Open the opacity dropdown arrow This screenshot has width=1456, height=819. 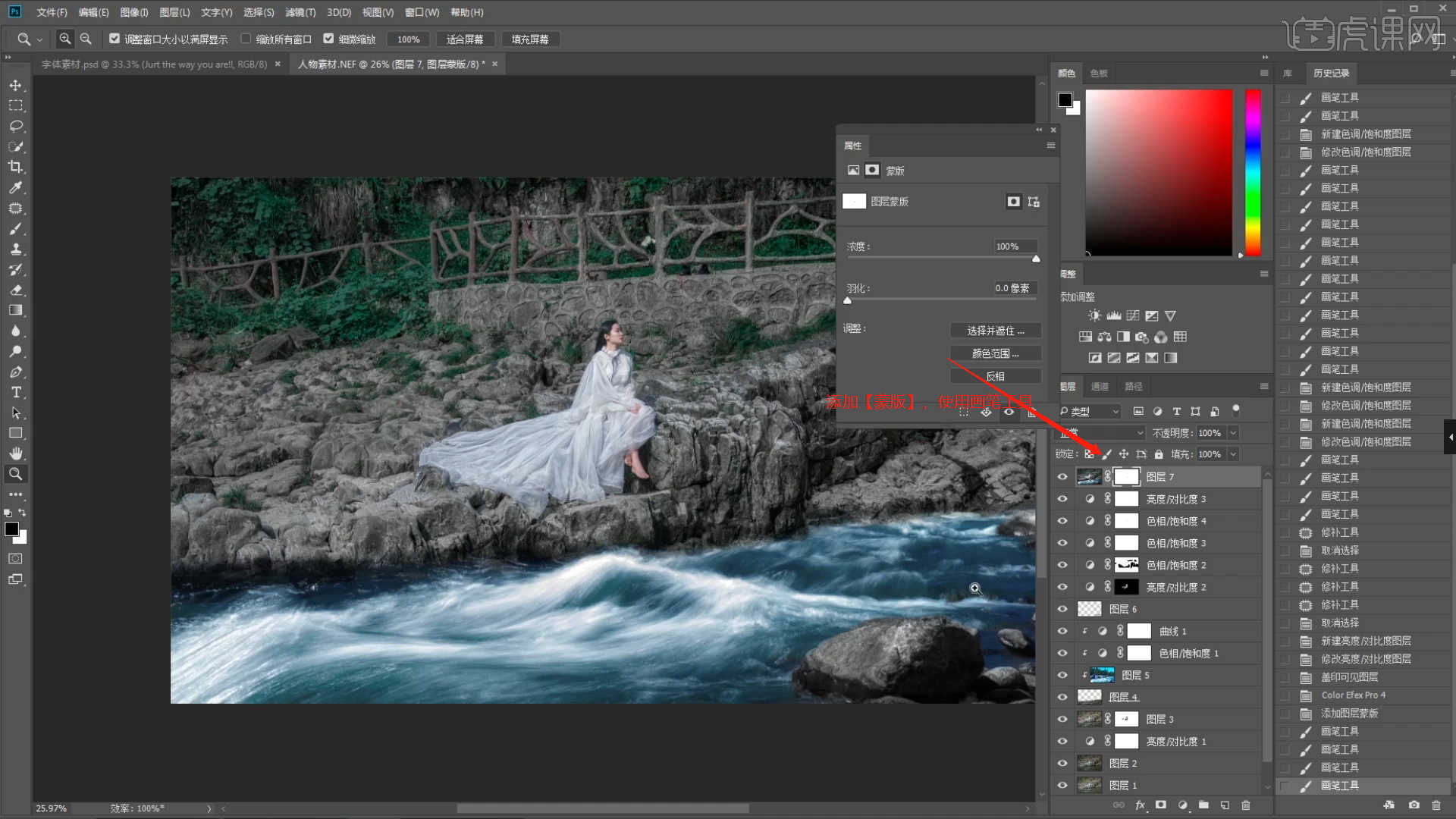click(x=1233, y=433)
